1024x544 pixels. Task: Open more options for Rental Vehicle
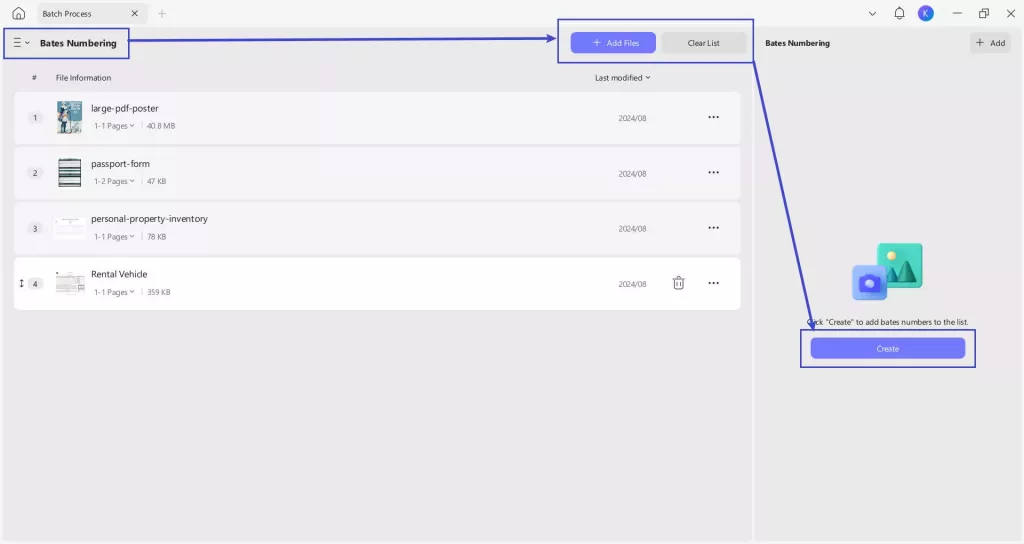pos(713,283)
